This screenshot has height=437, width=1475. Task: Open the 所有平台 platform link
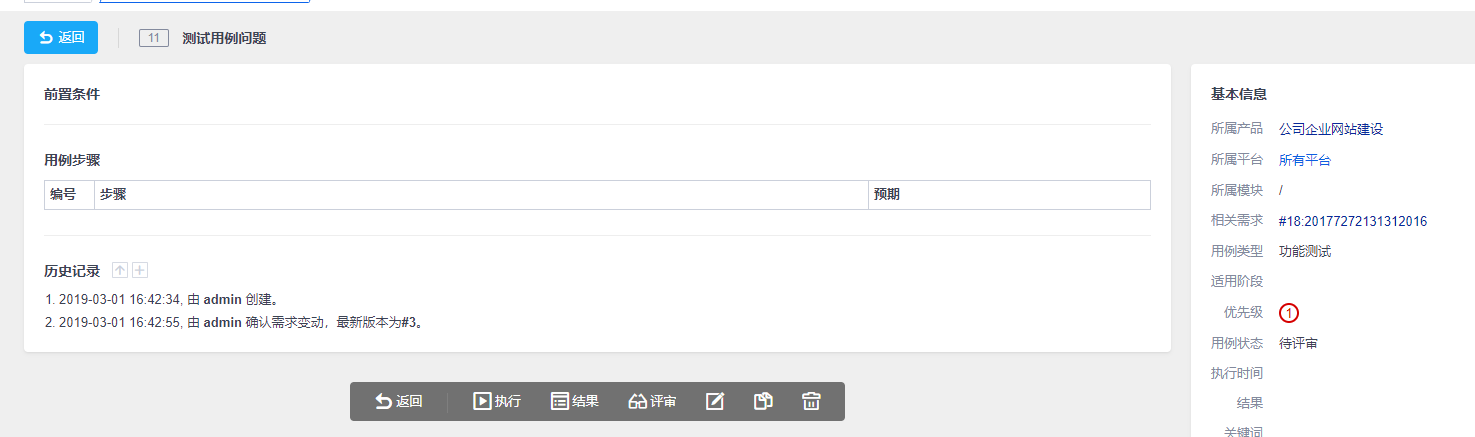1304,160
